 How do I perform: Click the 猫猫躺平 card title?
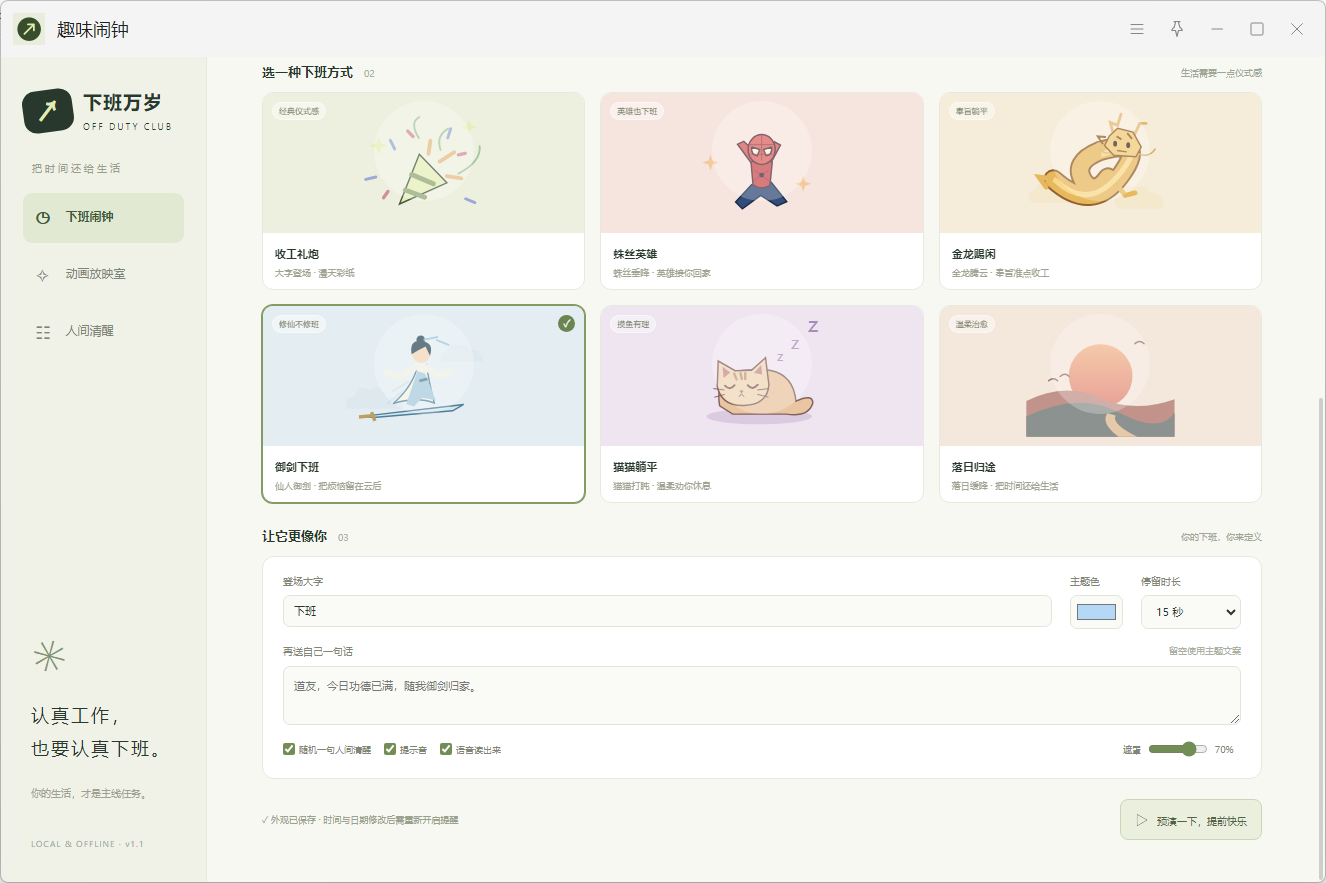635,467
